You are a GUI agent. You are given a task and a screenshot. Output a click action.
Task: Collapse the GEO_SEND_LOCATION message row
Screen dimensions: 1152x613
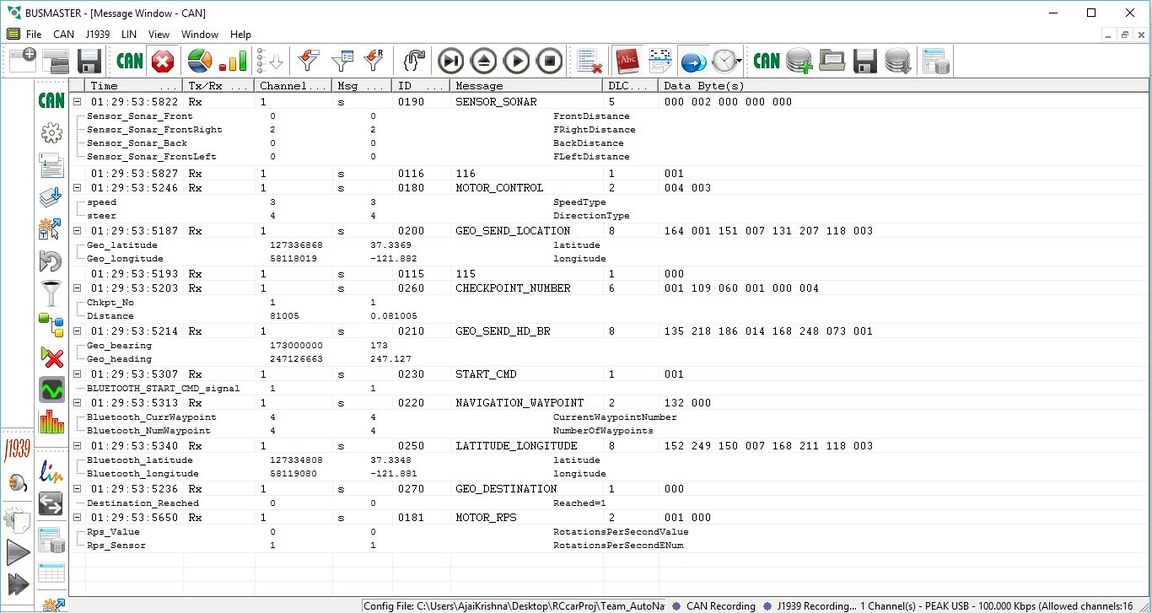click(77, 231)
